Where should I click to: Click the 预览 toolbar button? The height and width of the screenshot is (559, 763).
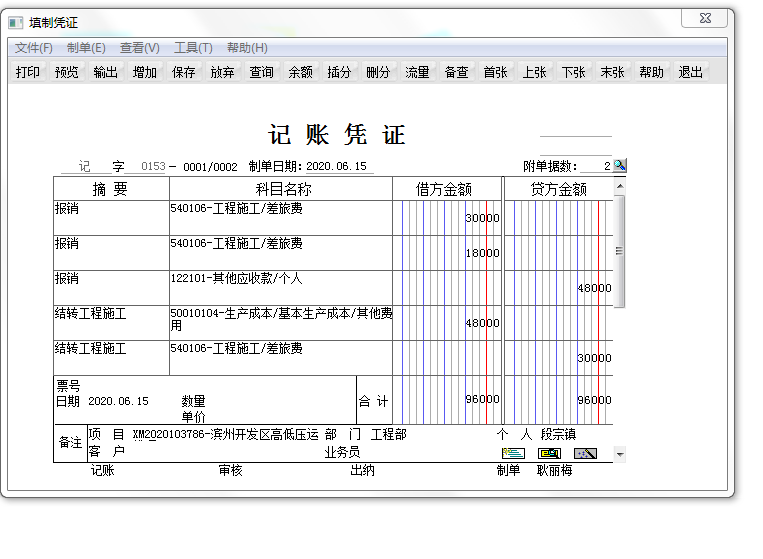pos(67,72)
